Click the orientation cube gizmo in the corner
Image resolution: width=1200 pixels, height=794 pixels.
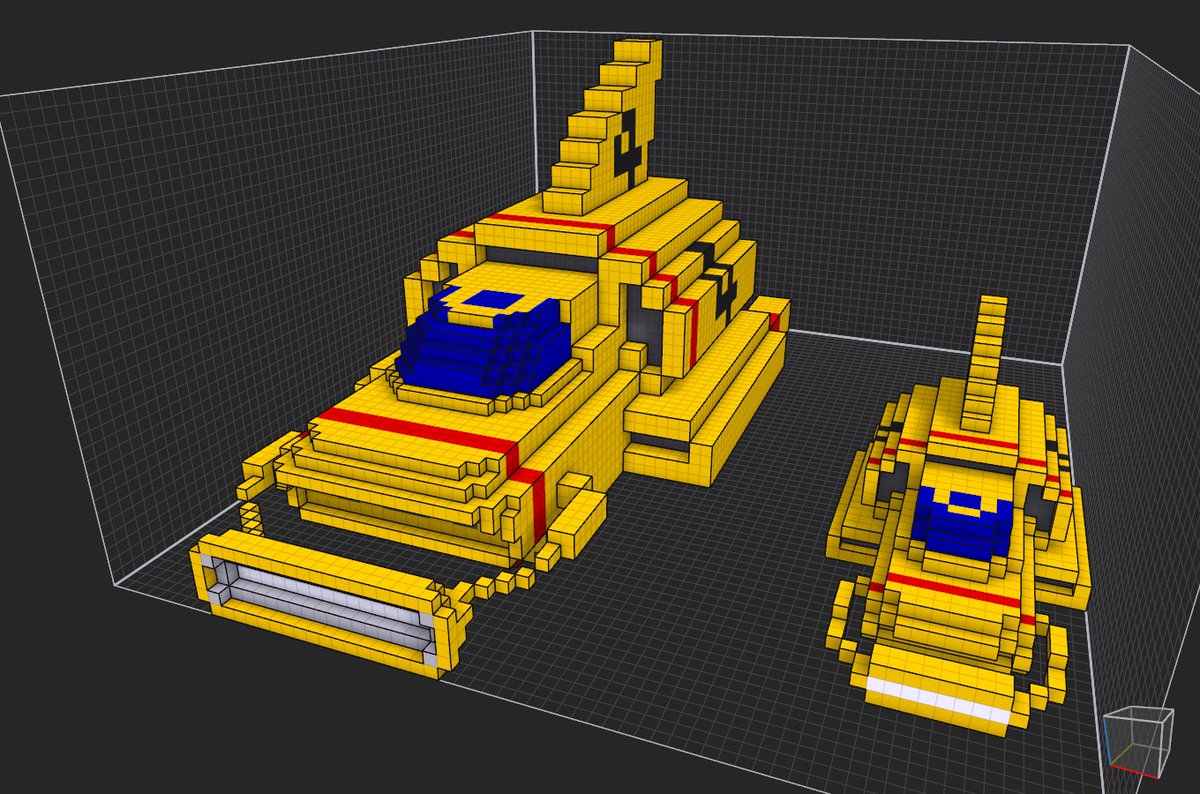coord(1137,744)
